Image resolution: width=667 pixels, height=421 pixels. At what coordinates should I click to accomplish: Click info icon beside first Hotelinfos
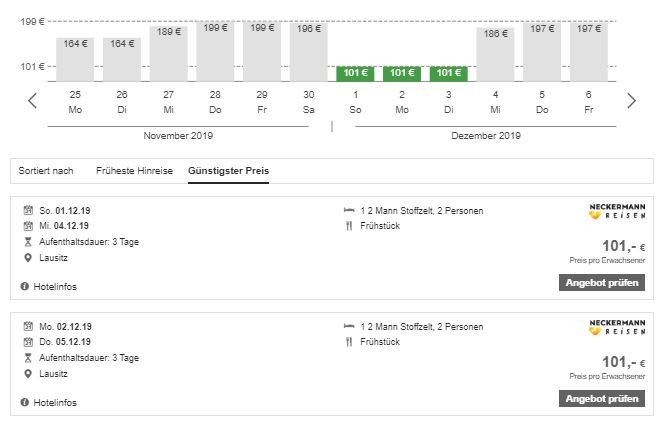tap(24, 287)
